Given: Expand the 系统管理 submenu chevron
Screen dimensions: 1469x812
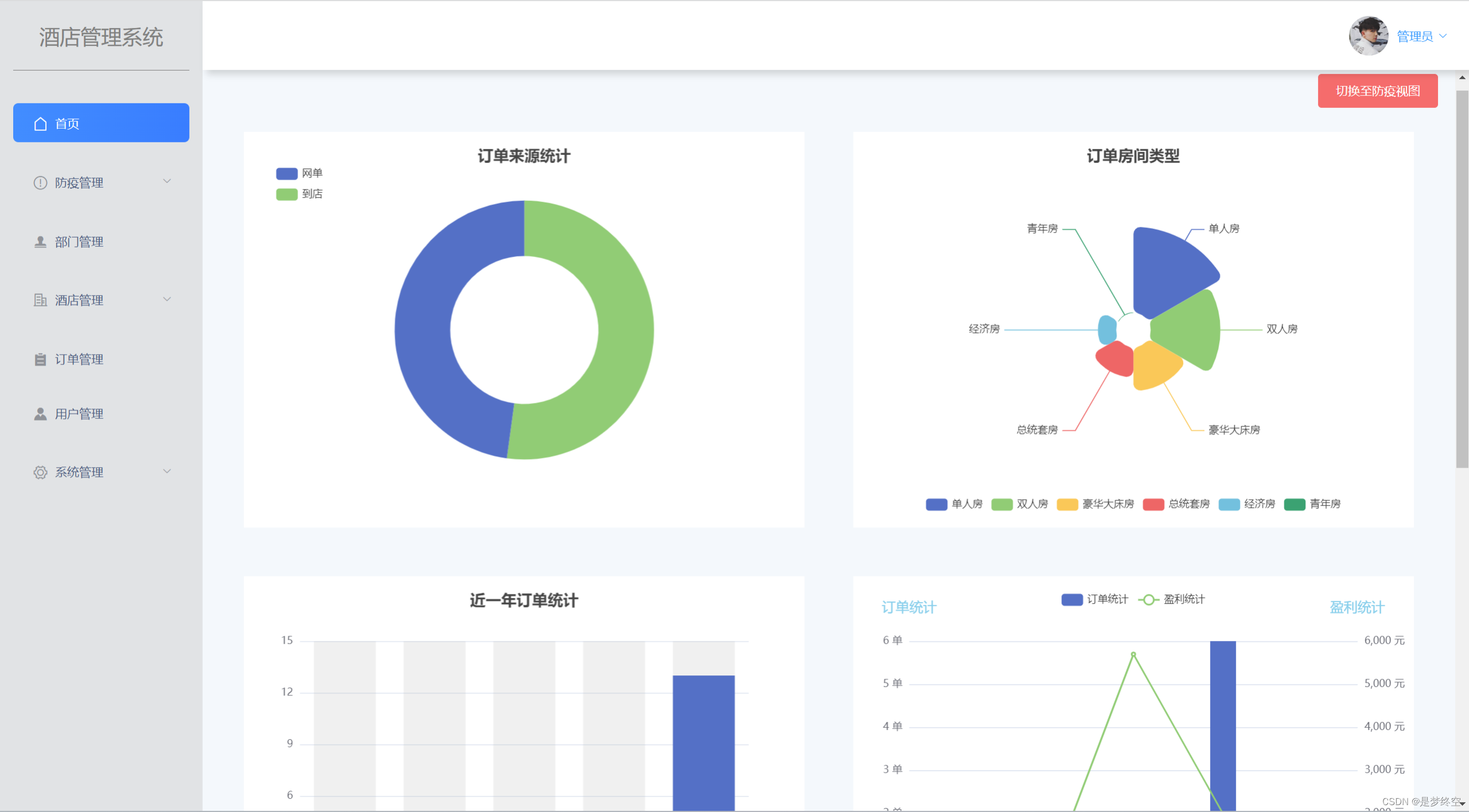Looking at the screenshot, I should coord(167,471).
